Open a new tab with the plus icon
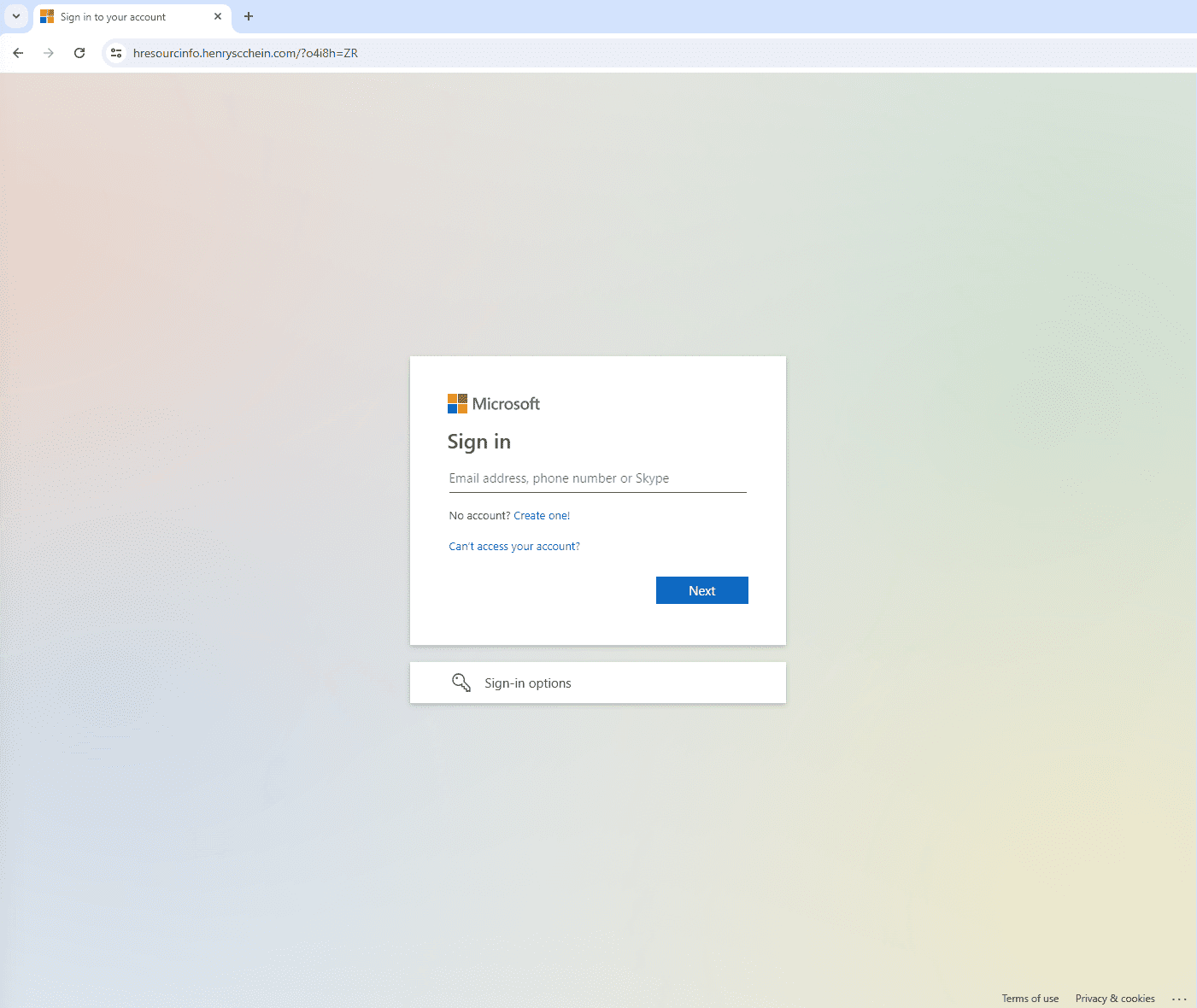Screen dimensions: 1197x1008 249,16
